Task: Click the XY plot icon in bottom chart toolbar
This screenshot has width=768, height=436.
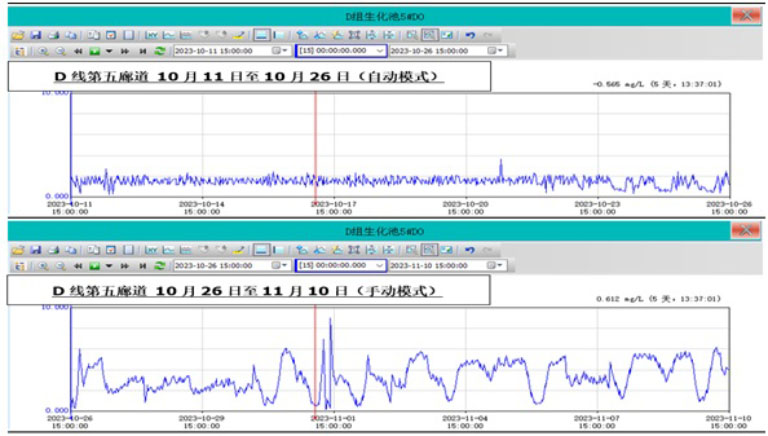Action: click(151, 250)
